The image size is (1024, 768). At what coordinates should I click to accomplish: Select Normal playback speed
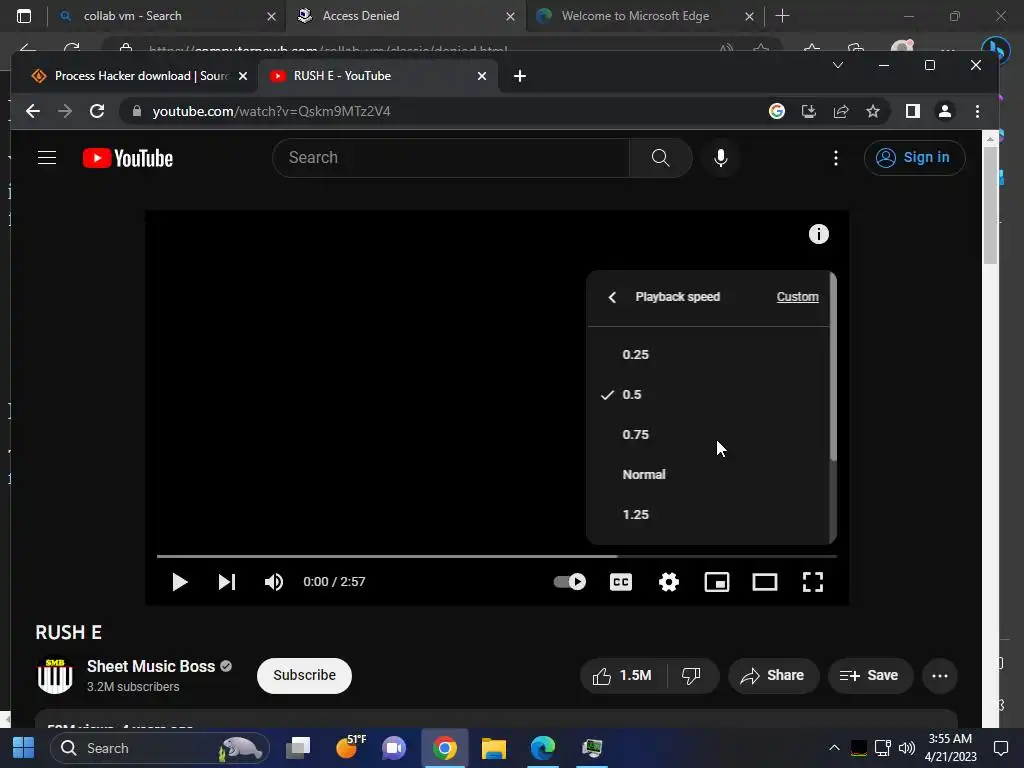pos(708,475)
